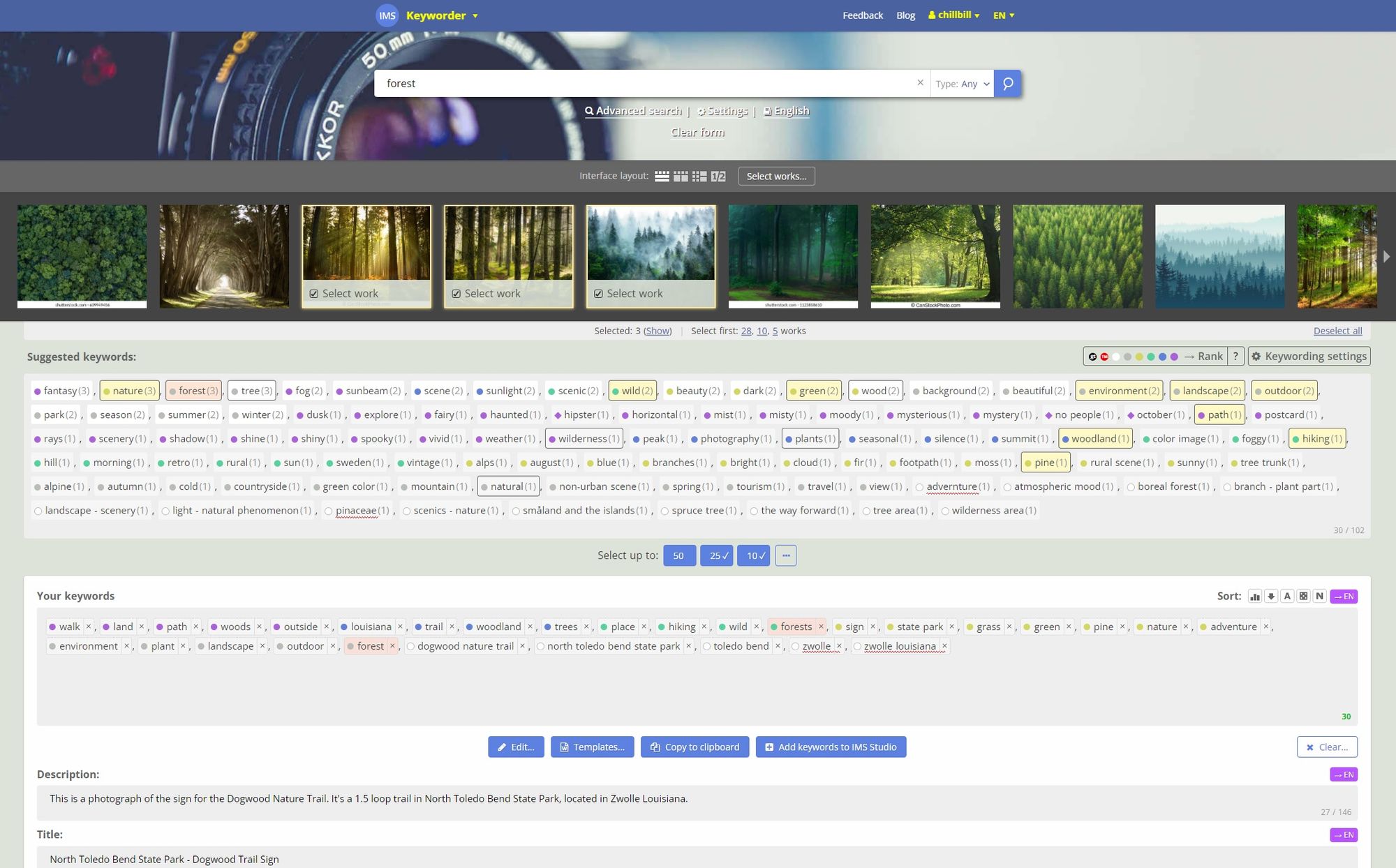
Task: Select up to 50 keywords
Action: (x=679, y=555)
